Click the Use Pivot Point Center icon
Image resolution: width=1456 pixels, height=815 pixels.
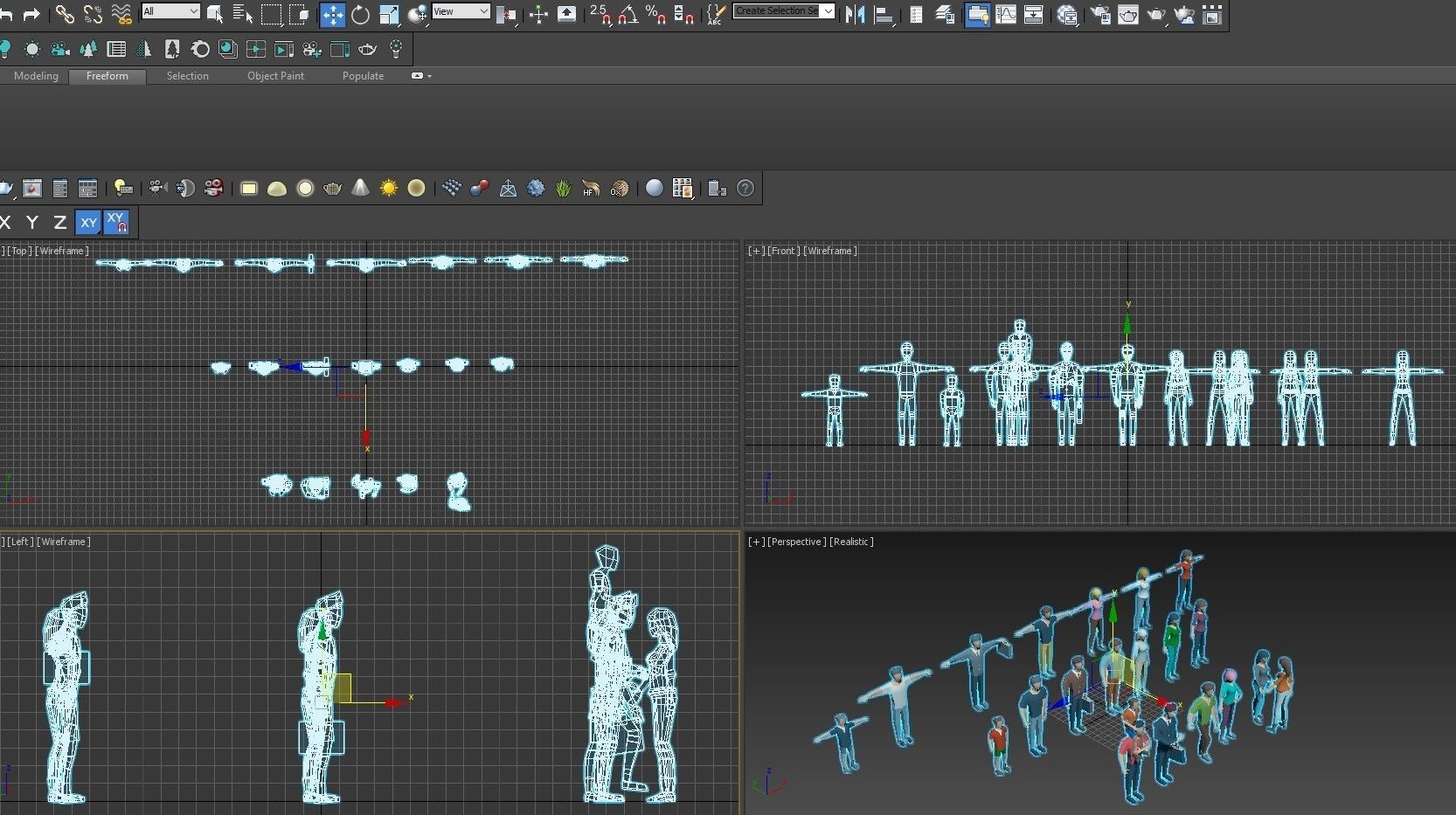pos(506,14)
